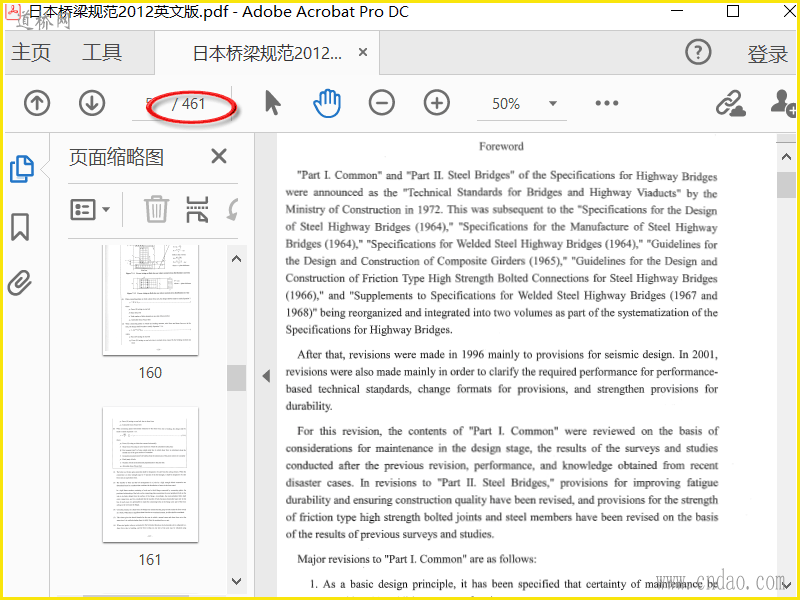This screenshot has height=600, width=800.
Task: Go to next page with down arrow icon
Action: coord(92,103)
